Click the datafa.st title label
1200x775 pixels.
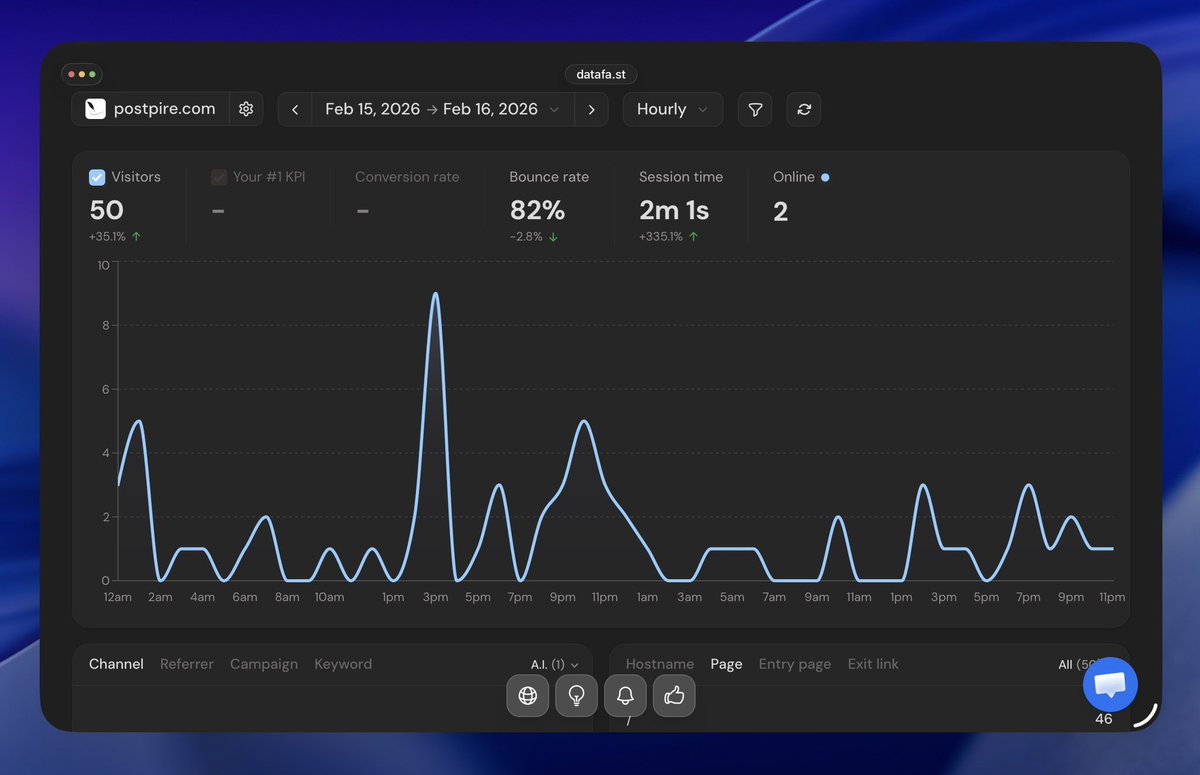tap(601, 74)
